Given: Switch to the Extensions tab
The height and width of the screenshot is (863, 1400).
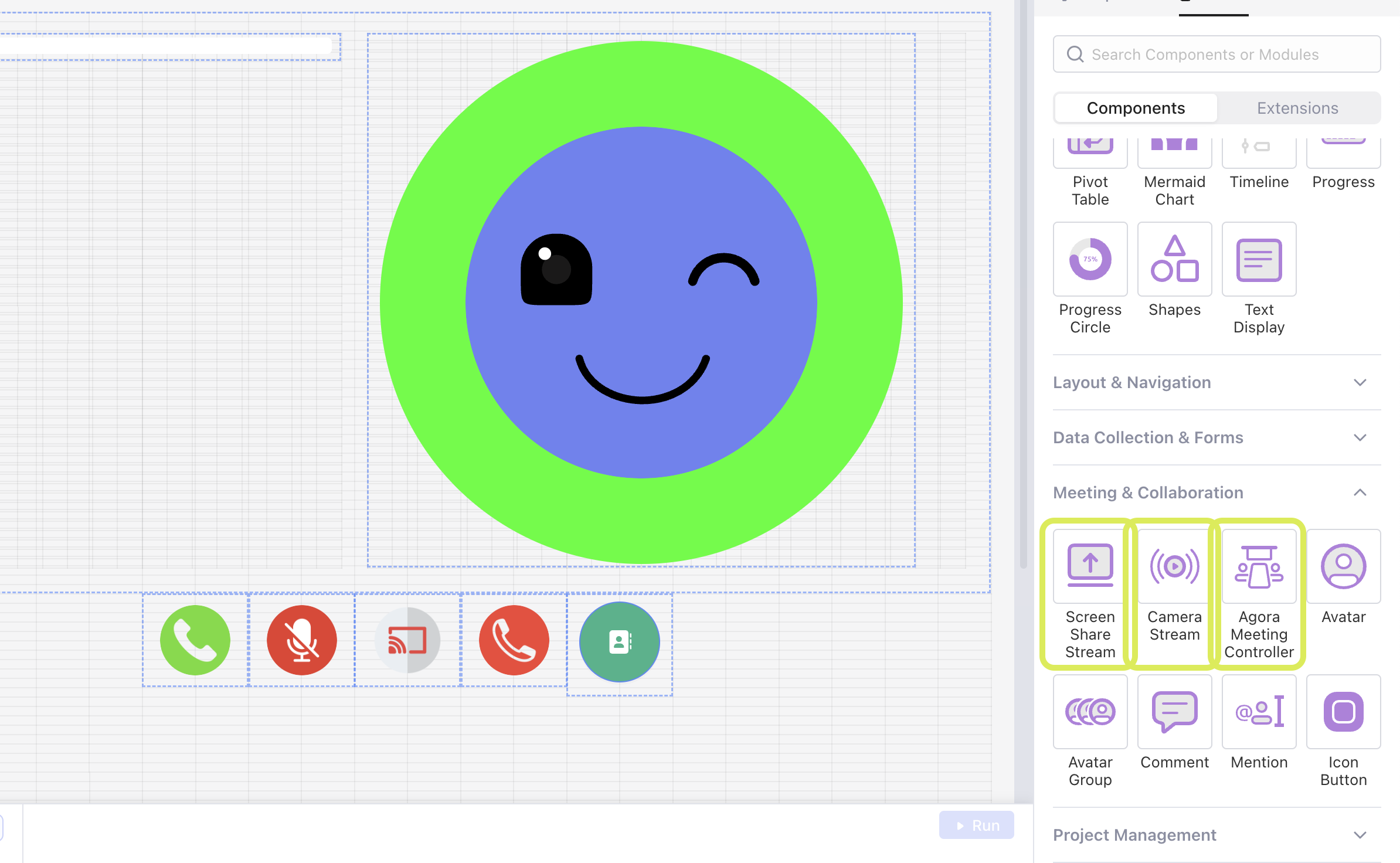Looking at the screenshot, I should (x=1297, y=108).
